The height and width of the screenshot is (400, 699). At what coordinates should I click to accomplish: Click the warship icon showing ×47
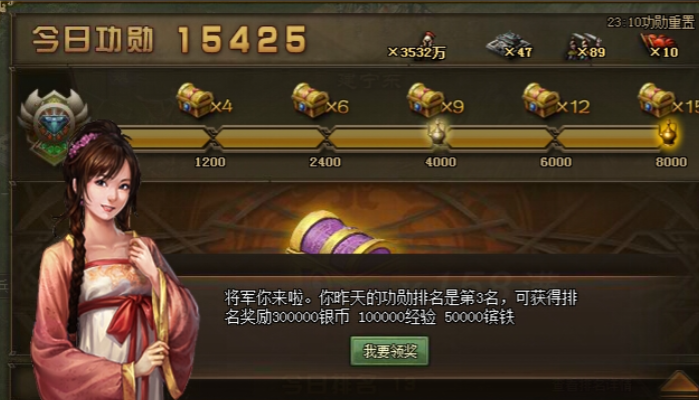(x=505, y=44)
